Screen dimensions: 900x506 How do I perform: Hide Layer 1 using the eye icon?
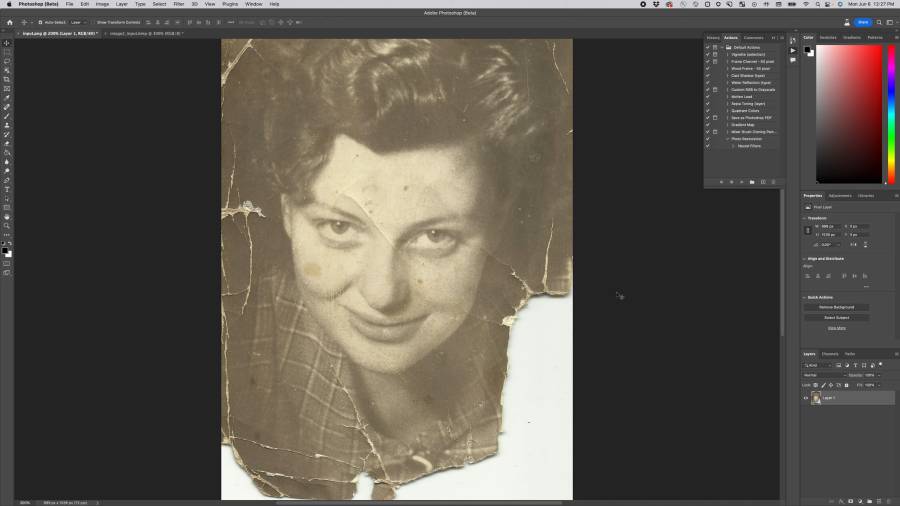[x=806, y=398]
